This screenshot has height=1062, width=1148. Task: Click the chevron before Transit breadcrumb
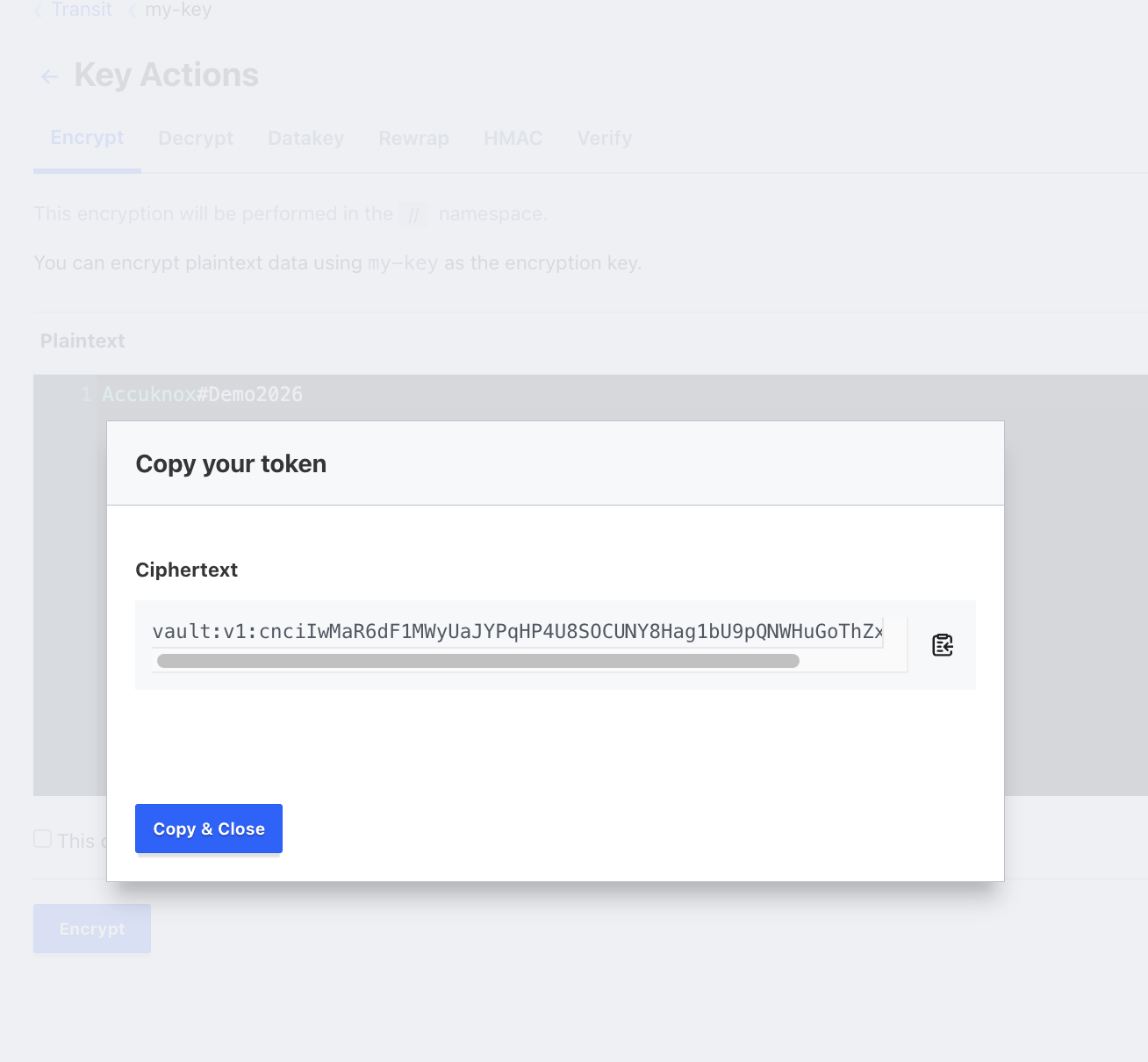tap(39, 11)
